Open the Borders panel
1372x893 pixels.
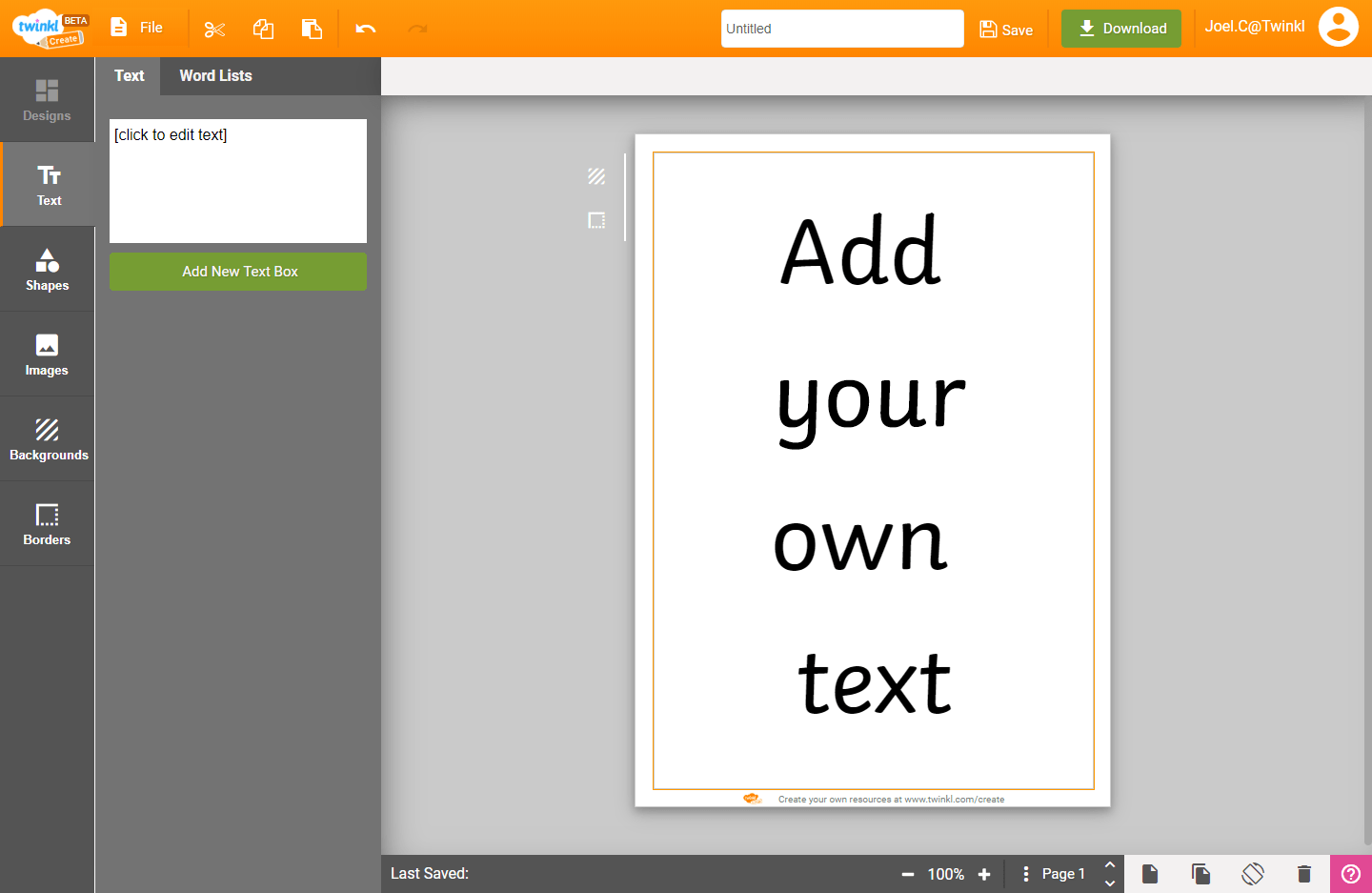(x=47, y=523)
